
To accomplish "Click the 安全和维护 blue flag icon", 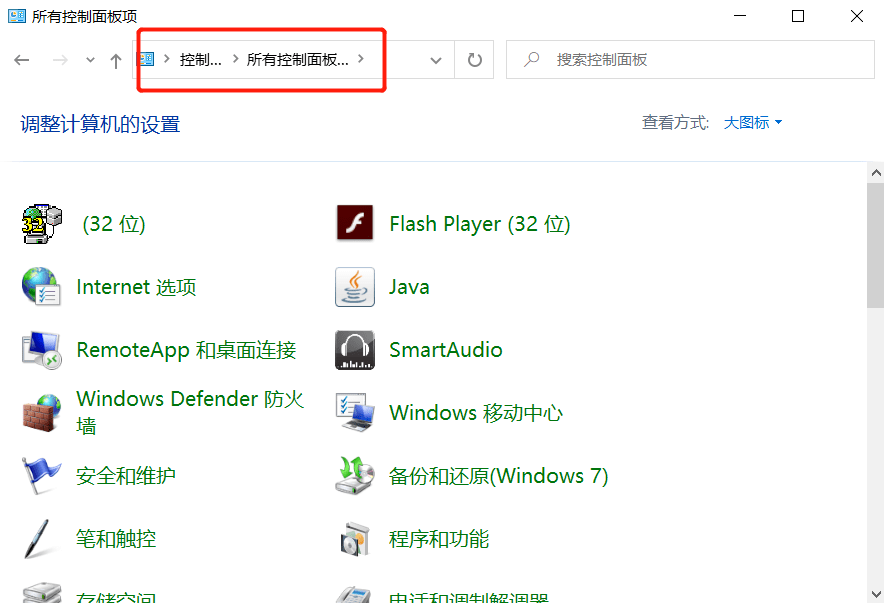I will tap(41, 476).
